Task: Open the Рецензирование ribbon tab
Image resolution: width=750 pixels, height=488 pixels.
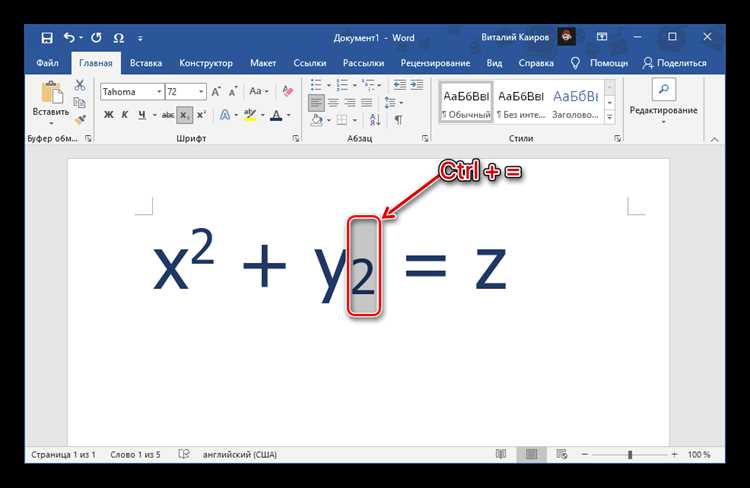Action: [435, 63]
